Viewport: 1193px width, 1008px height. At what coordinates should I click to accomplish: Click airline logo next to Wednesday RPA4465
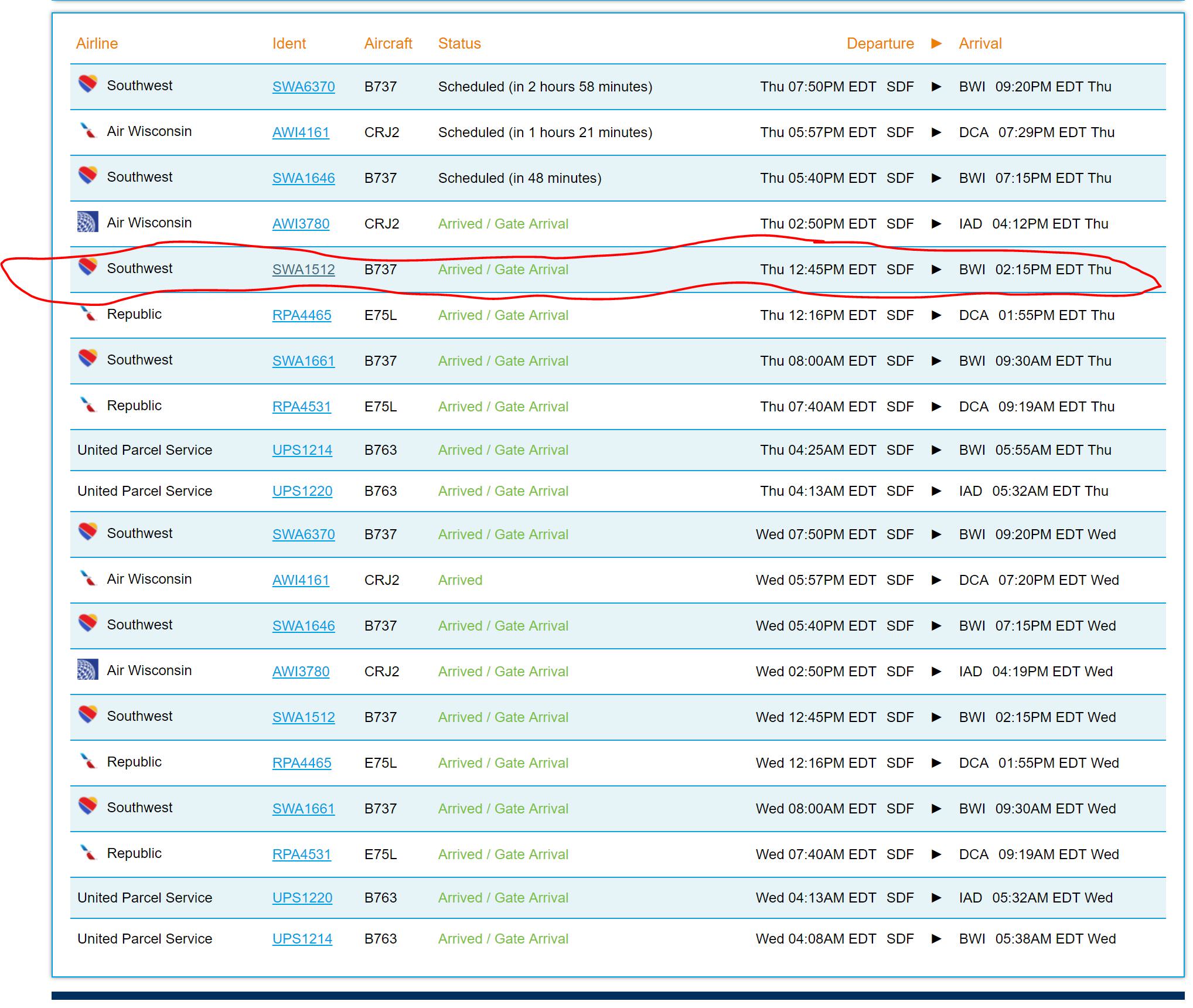click(x=88, y=761)
